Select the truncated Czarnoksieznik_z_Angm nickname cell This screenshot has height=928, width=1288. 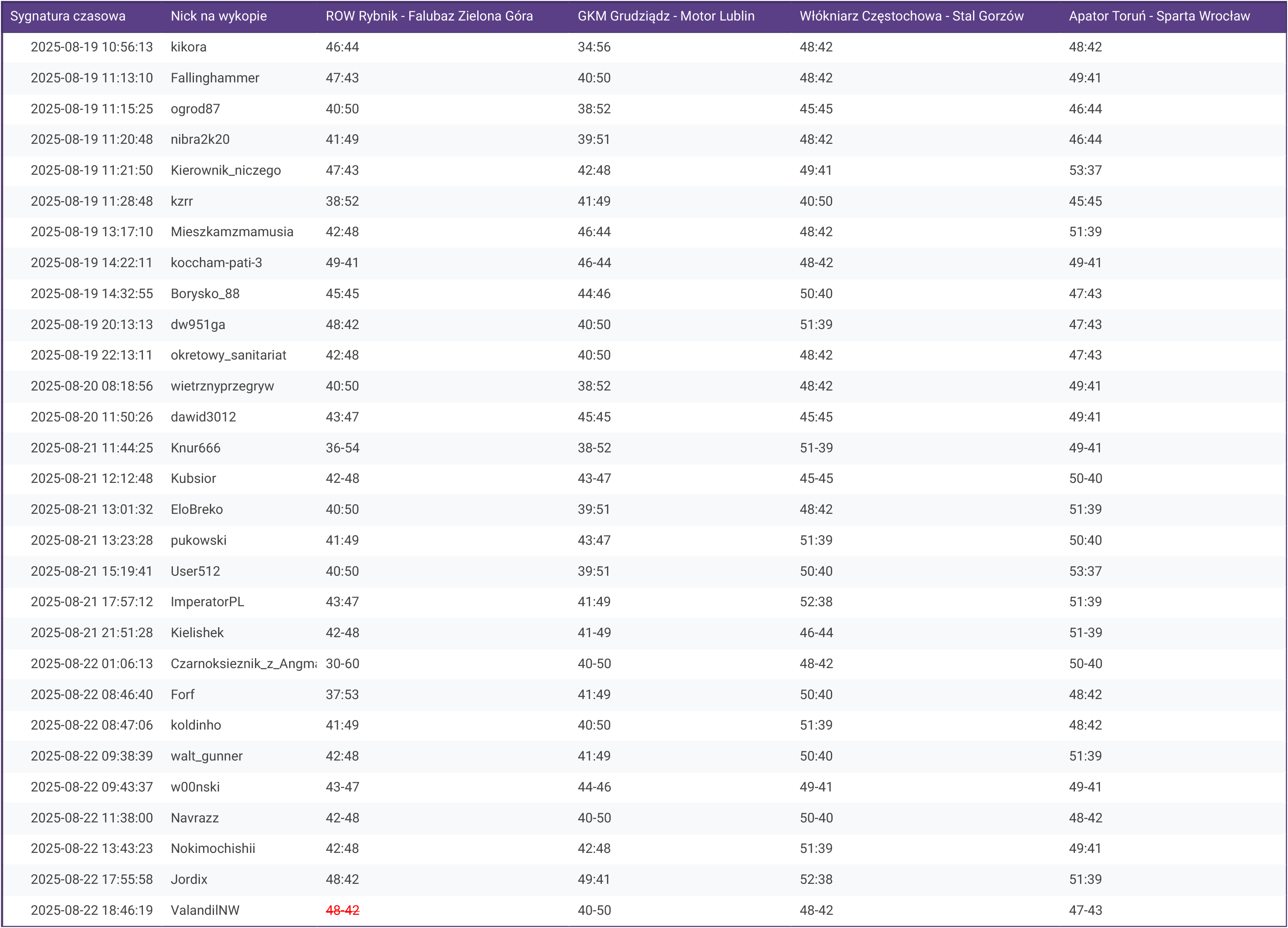243,664
